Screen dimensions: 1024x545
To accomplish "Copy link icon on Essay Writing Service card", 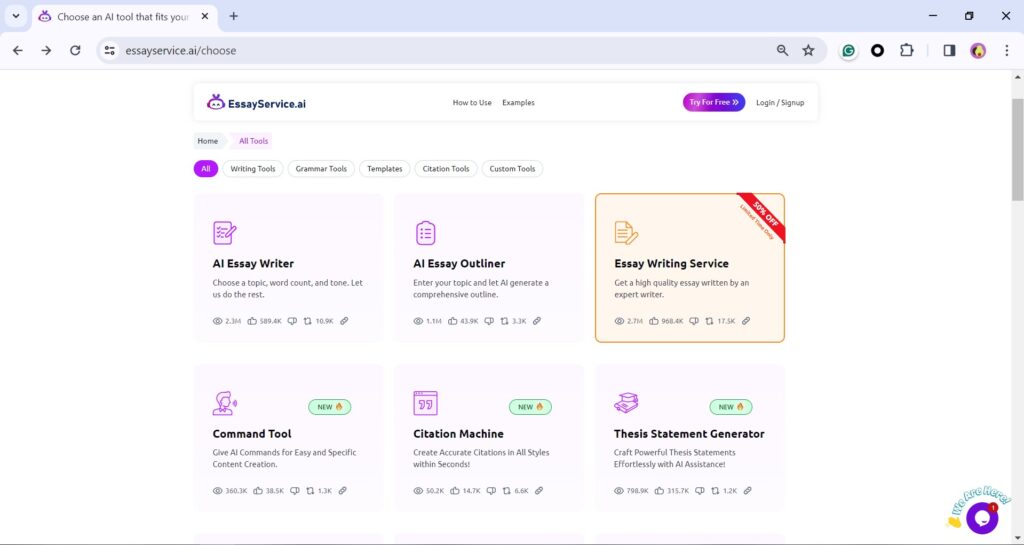I will 746,321.
